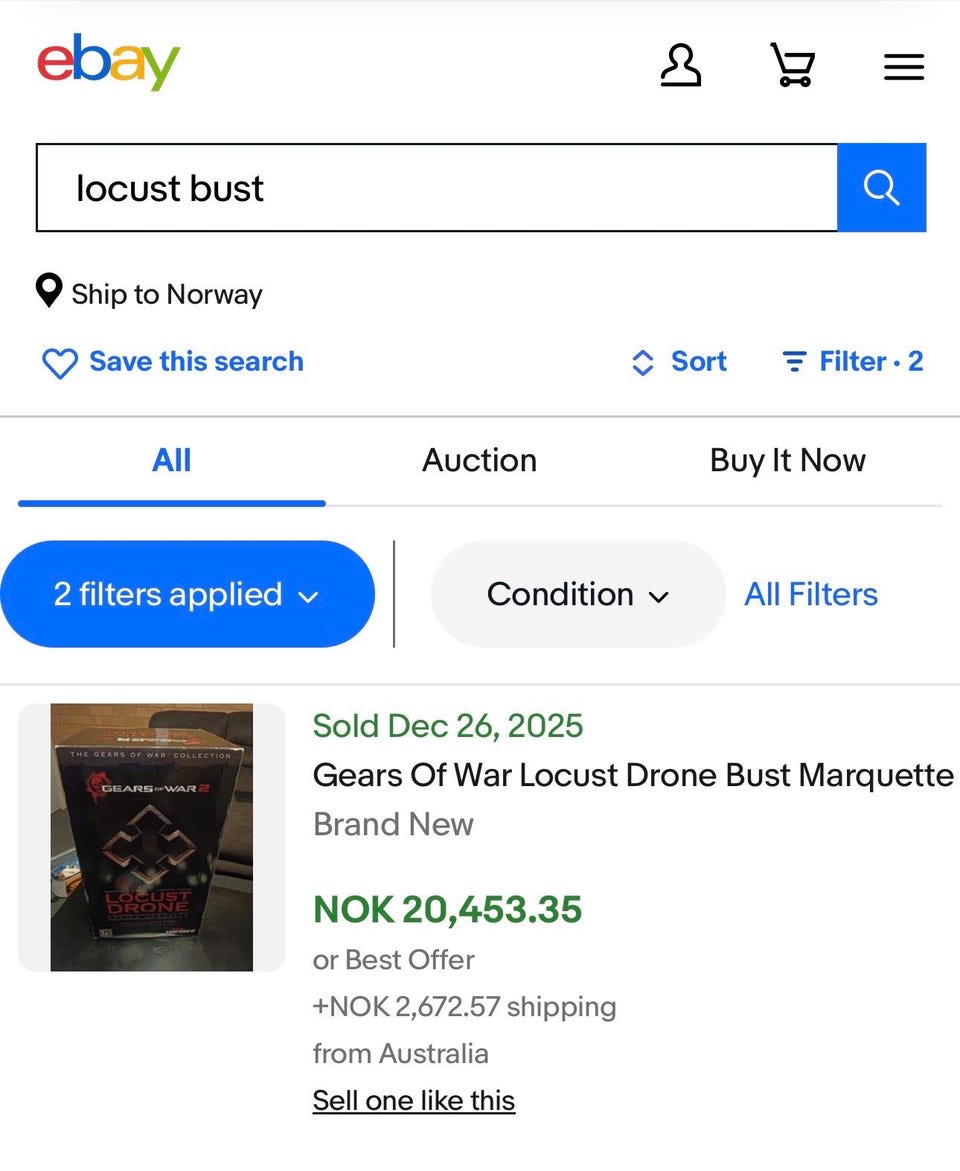The height and width of the screenshot is (1171, 960).
Task: Go to the eBay logo home
Action: pyautogui.click(x=109, y=62)
